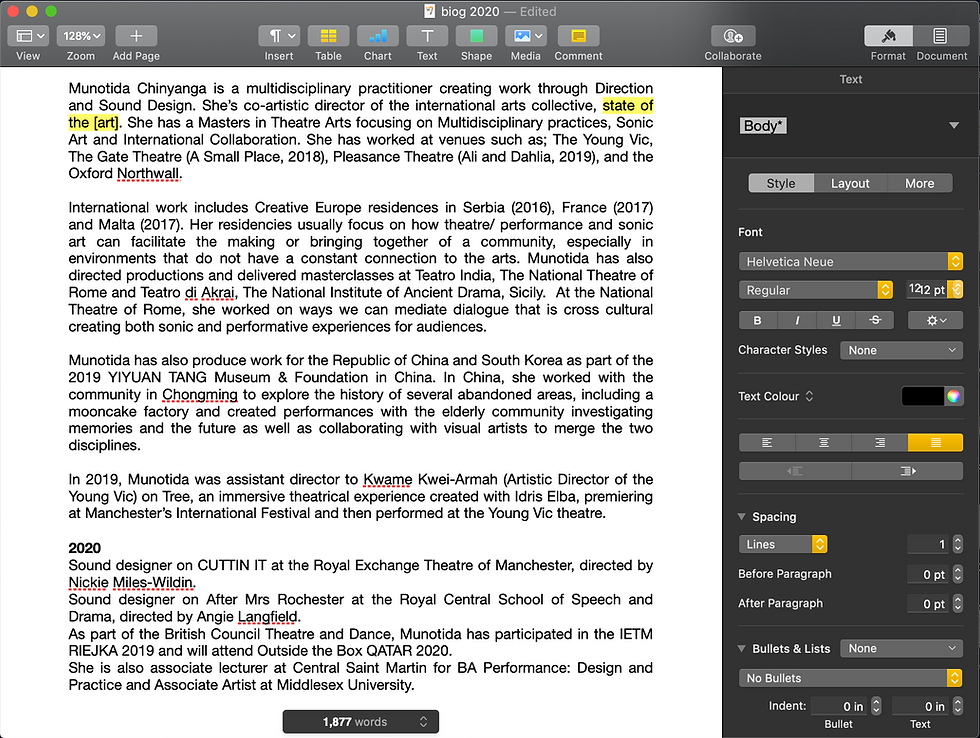Viewport: 980px width, 738px height.
Task: Switch to the More tab
Action: [x=919, y=183]
